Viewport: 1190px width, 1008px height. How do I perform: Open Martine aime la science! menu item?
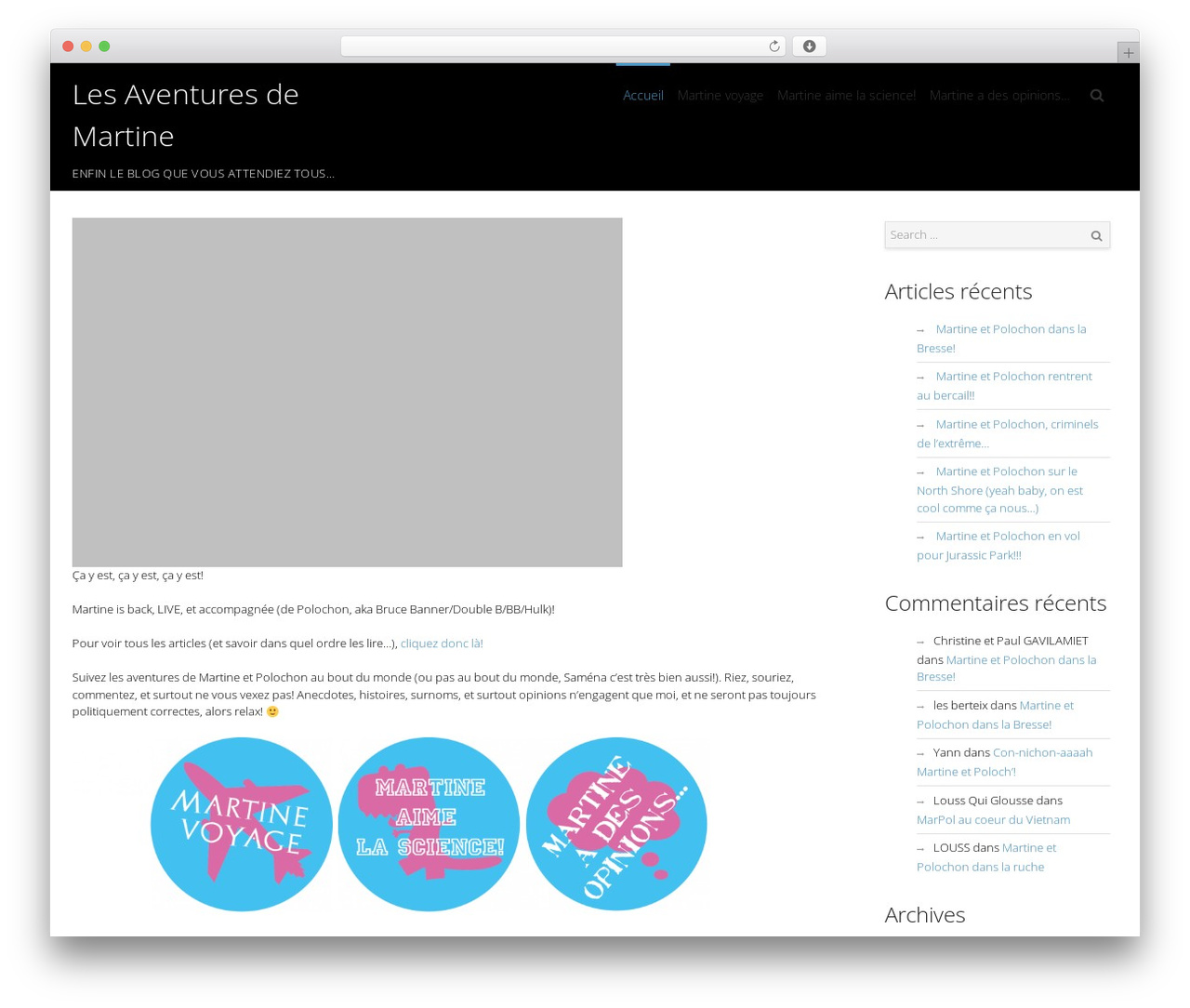846,96
